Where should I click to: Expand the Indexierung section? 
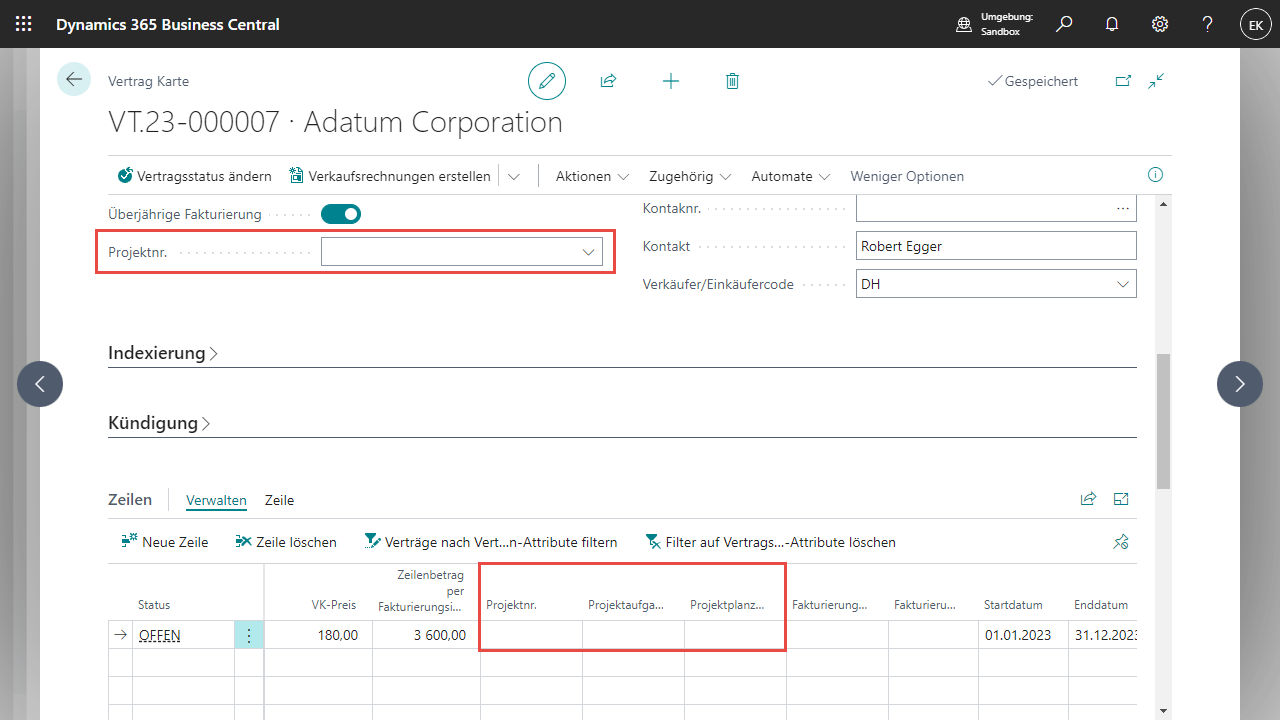(163, 353)
